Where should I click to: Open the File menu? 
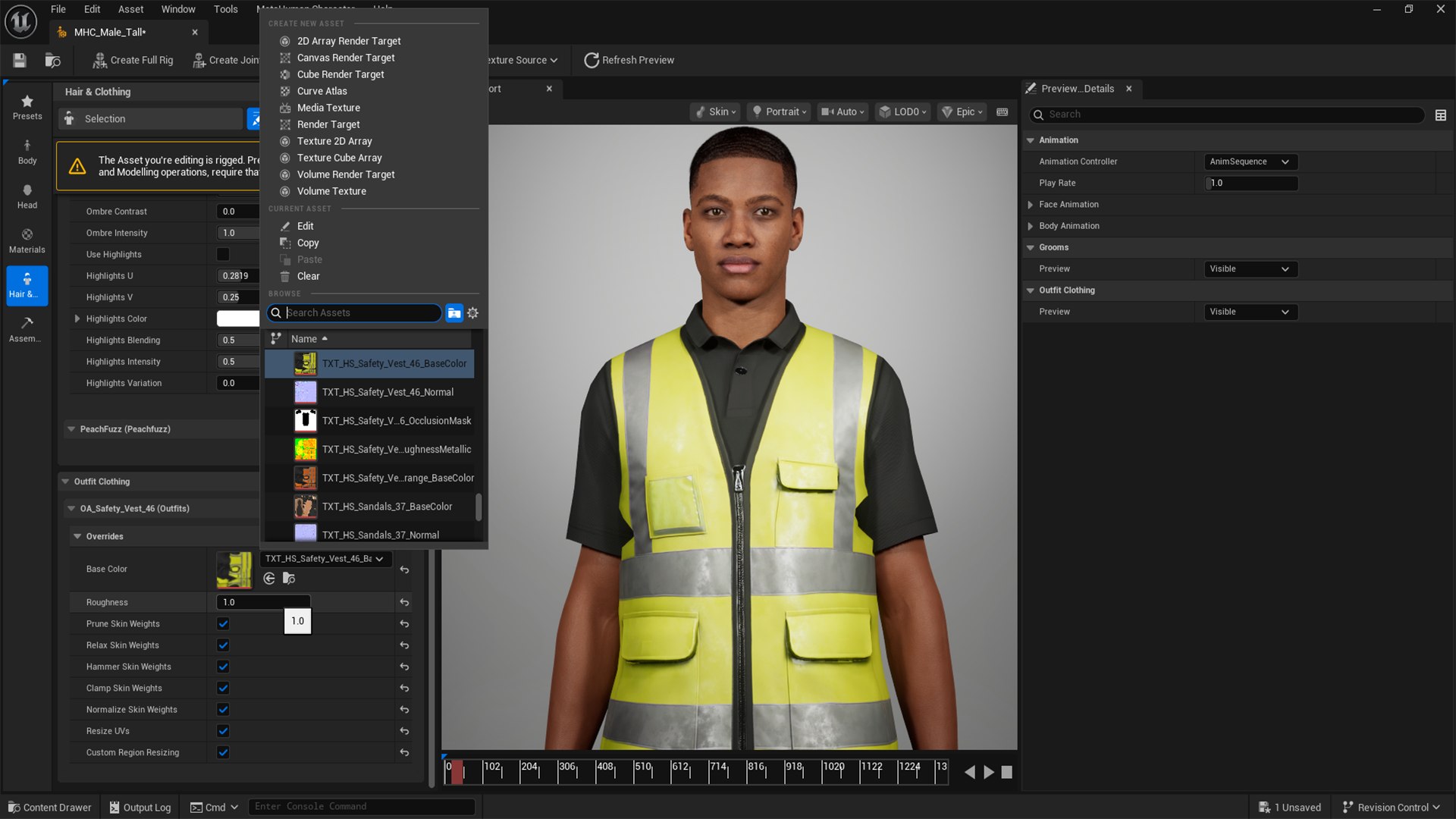(58, 9)
